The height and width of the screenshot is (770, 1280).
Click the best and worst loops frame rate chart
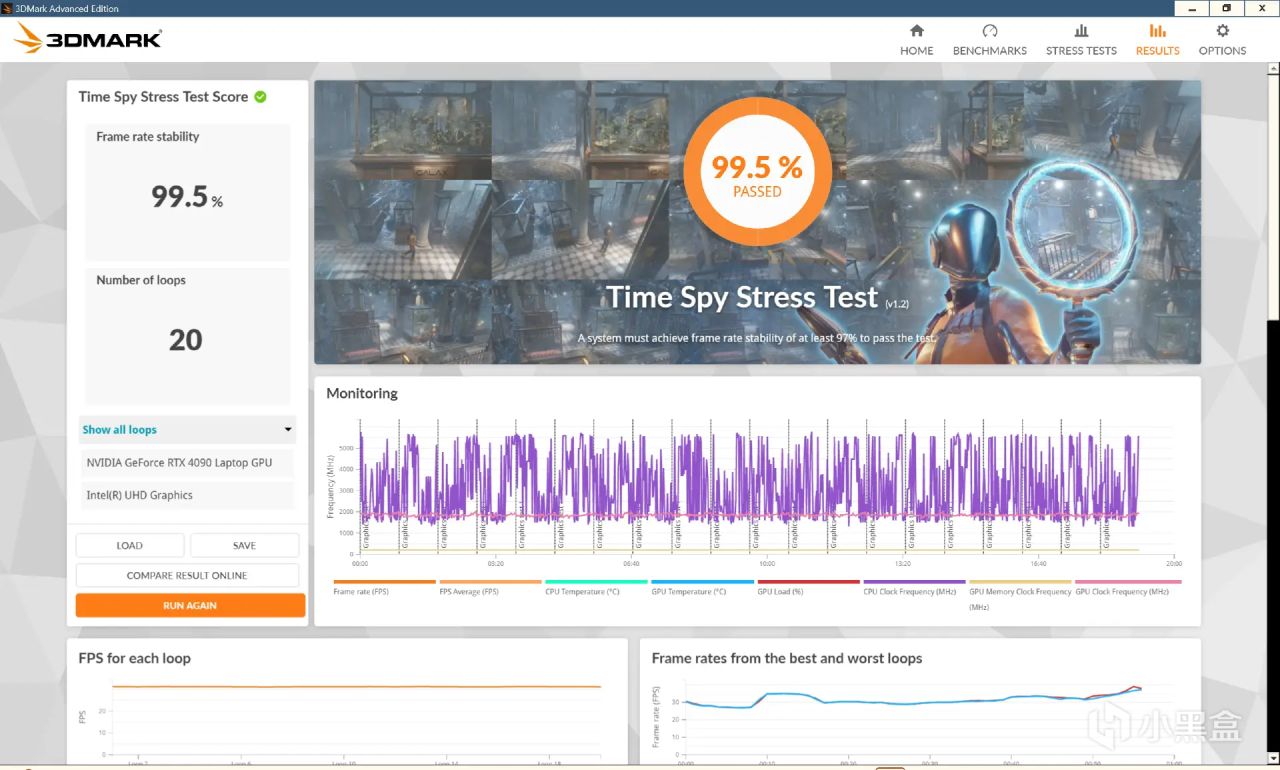tap(930, 720)
